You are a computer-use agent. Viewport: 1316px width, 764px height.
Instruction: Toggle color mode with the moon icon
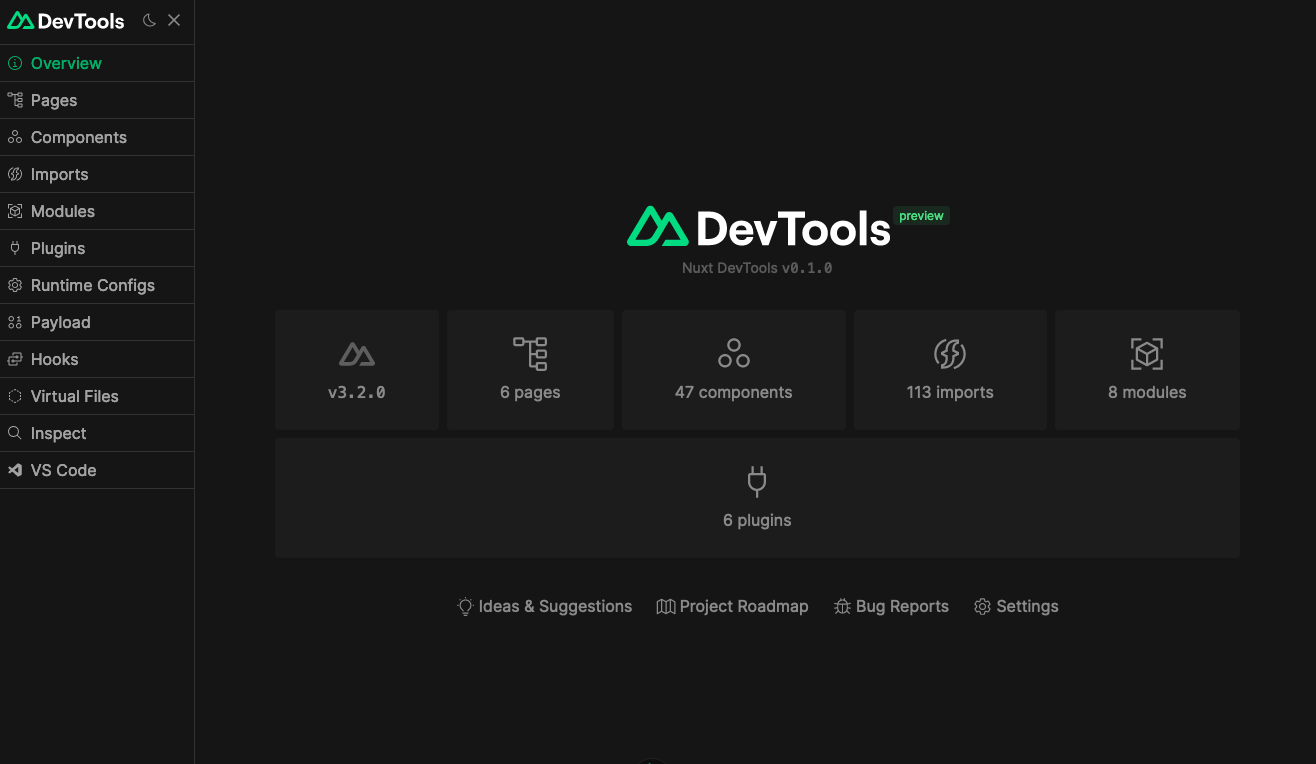coord(148,20)
